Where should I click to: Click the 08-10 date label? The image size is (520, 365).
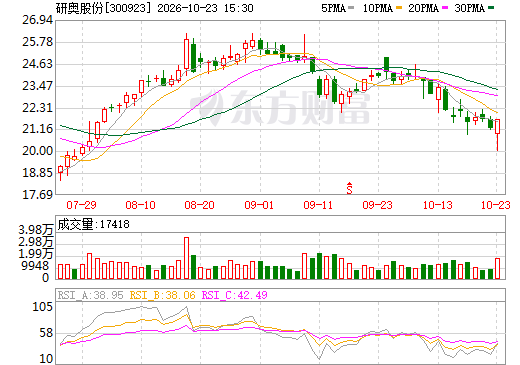click(141, 205)
